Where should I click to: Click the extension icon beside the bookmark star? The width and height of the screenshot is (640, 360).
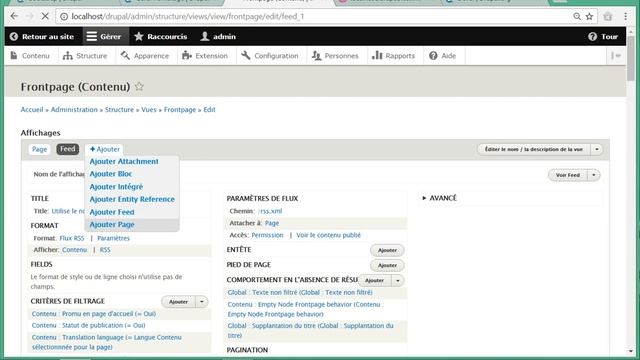pos(608,16)
